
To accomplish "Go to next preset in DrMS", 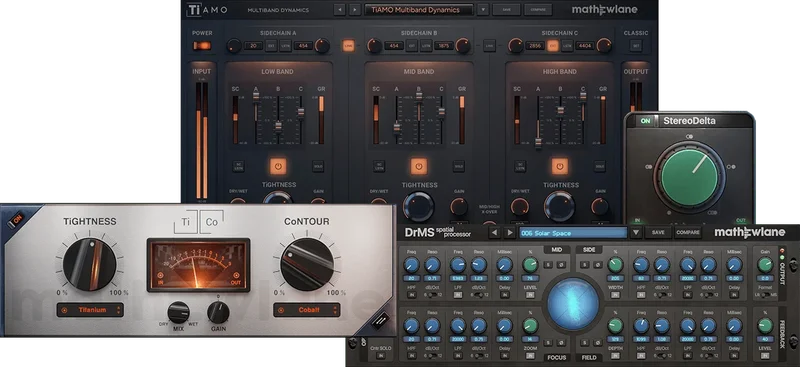I will pos(510,233).
